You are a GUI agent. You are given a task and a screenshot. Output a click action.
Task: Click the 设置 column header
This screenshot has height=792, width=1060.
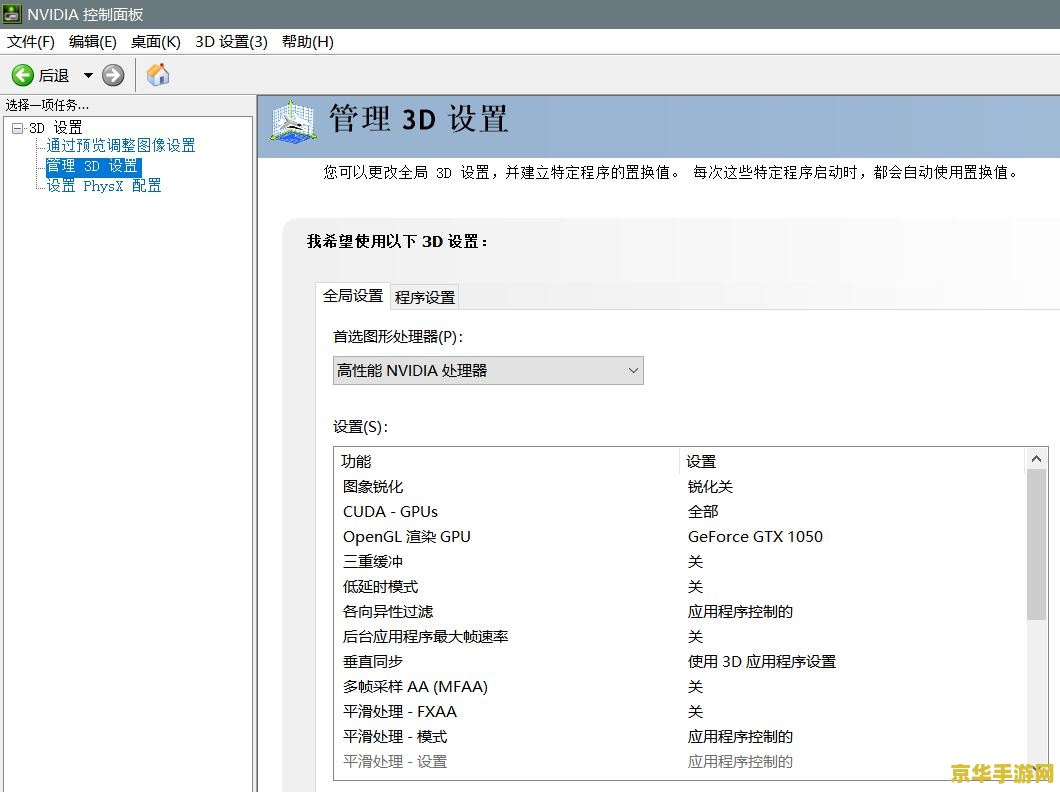tap(852, 462)
